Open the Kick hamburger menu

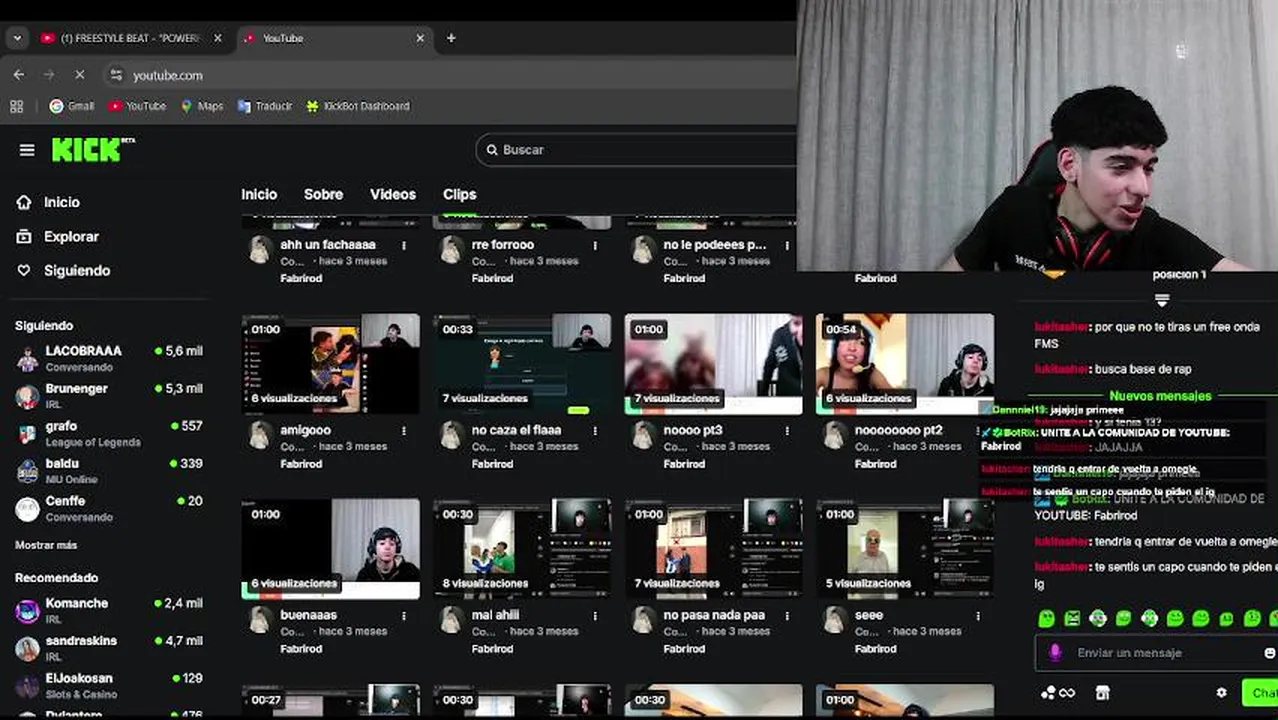(27, 150)
